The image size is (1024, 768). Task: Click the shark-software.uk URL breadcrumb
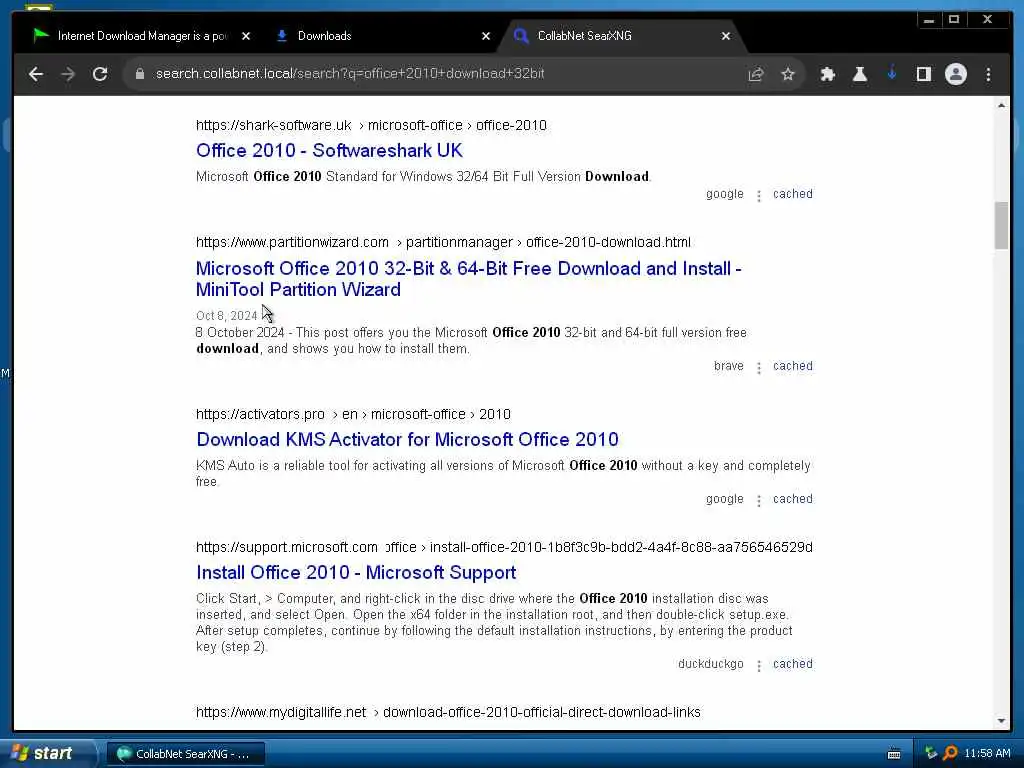tap(371, 125)
